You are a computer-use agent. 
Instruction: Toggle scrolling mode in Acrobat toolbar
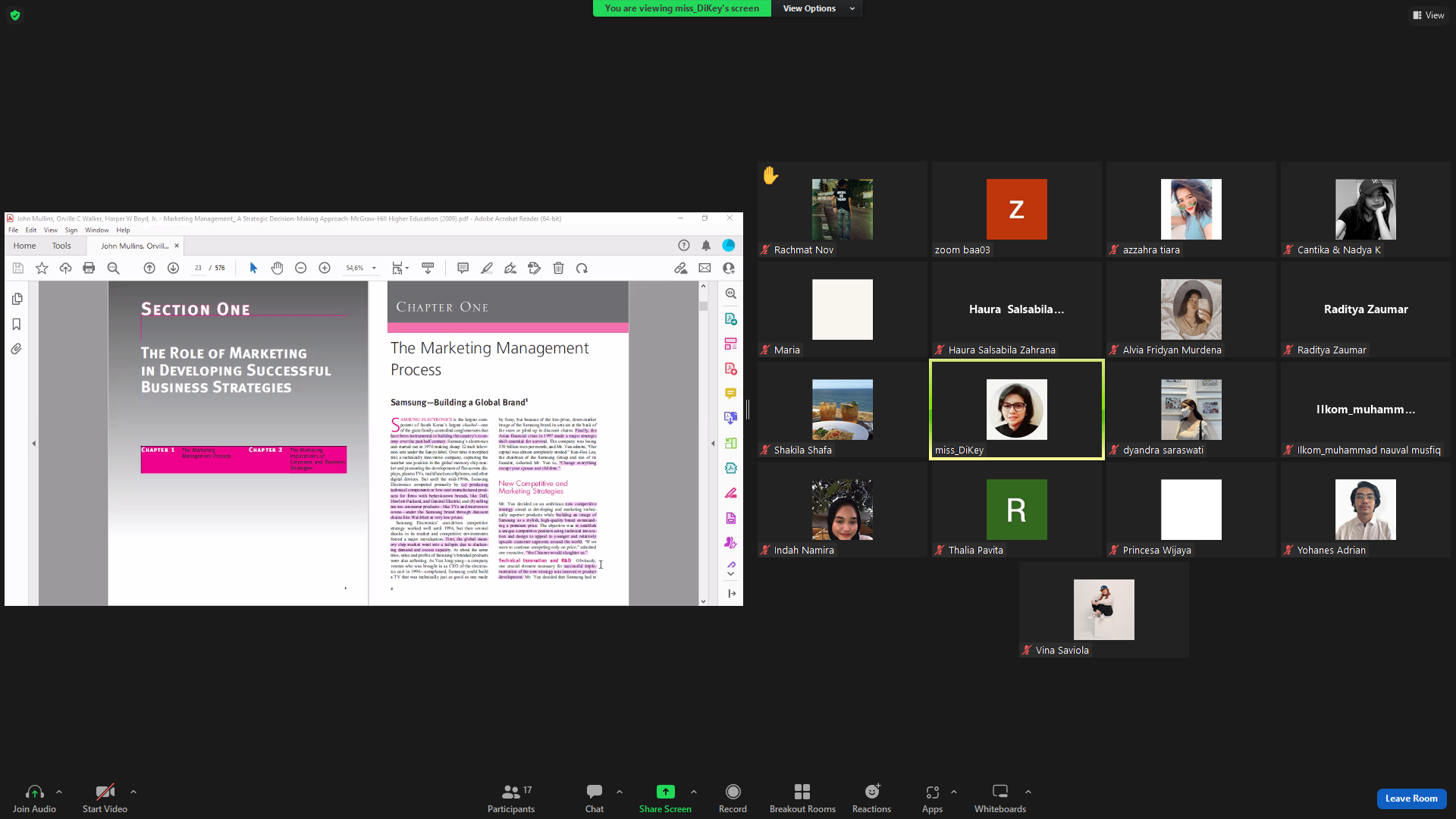[428, 268]
